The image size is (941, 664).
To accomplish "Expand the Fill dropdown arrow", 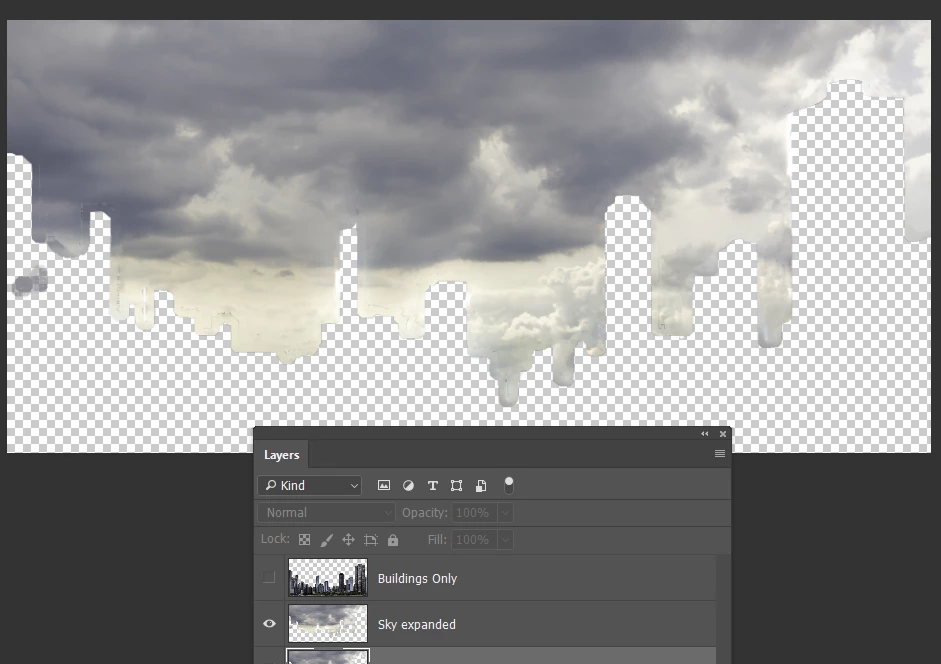I will click(505, 540).
